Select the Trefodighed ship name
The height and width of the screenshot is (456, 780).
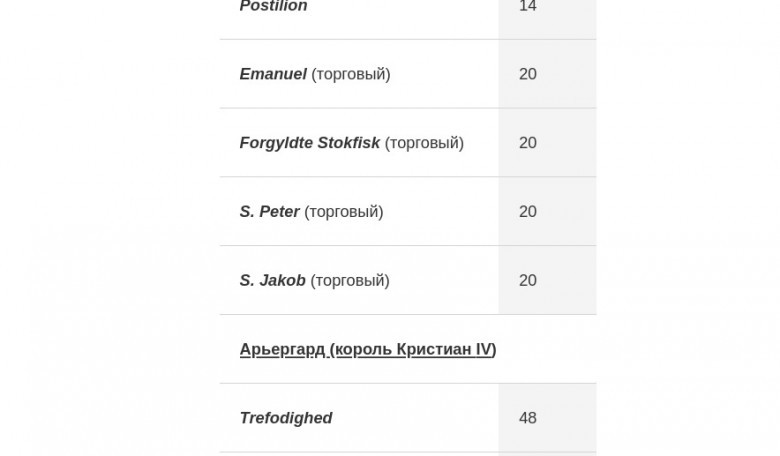[286, 418]
